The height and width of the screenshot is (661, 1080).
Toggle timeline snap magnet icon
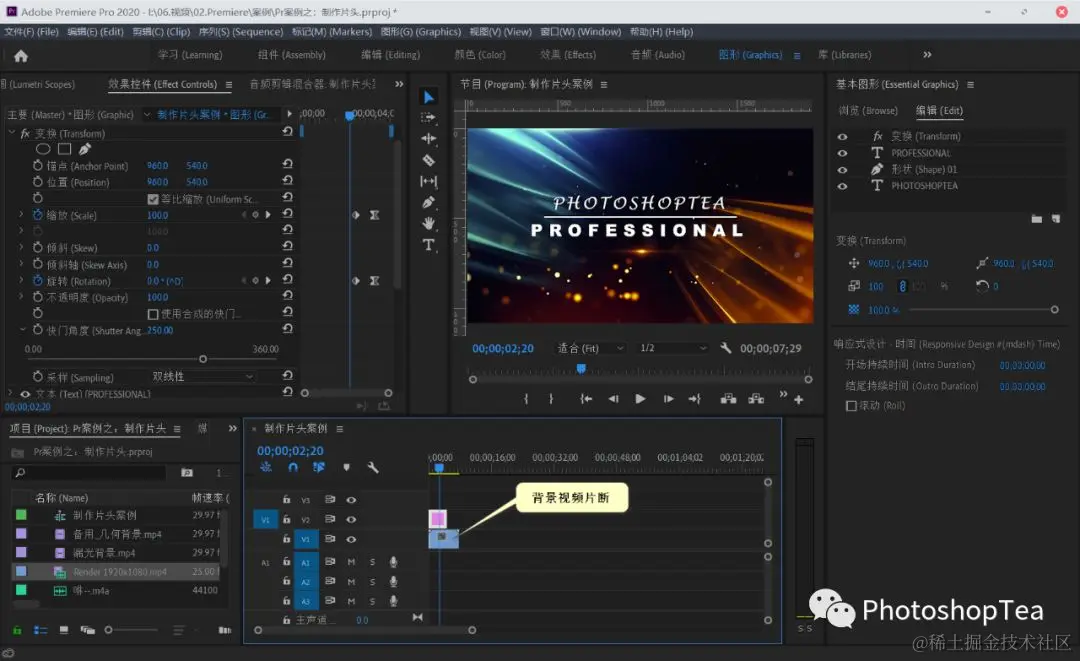293,468
